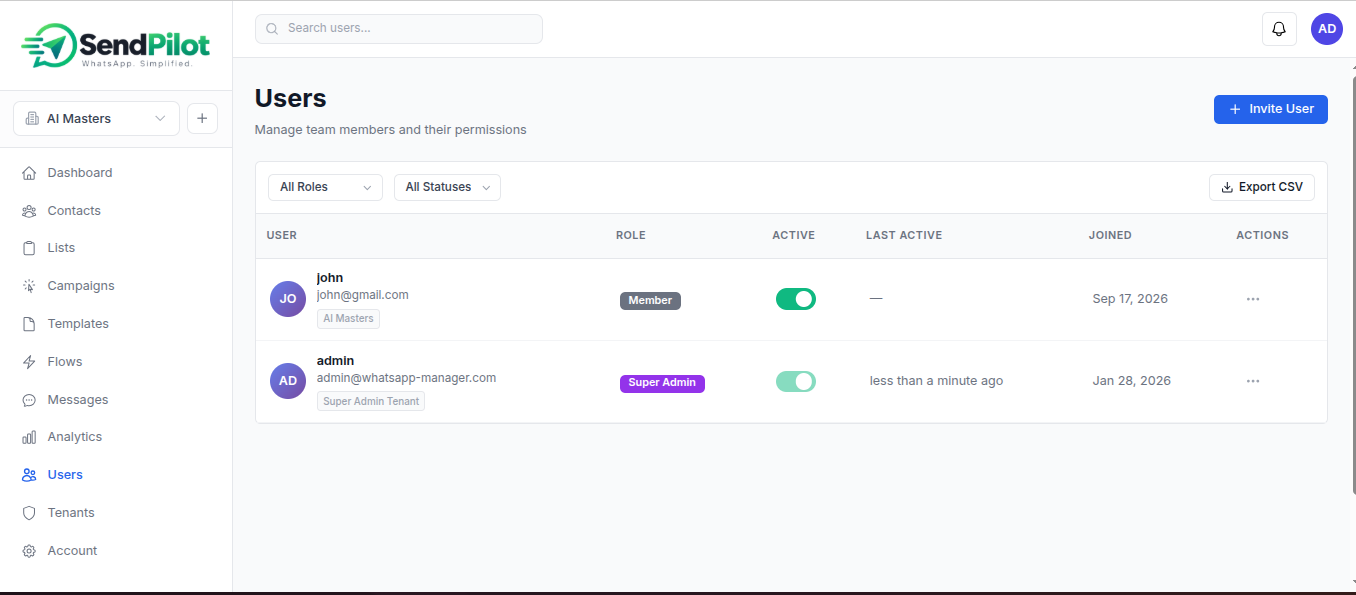Click the name 'john' in user row

tap(330, 278)
